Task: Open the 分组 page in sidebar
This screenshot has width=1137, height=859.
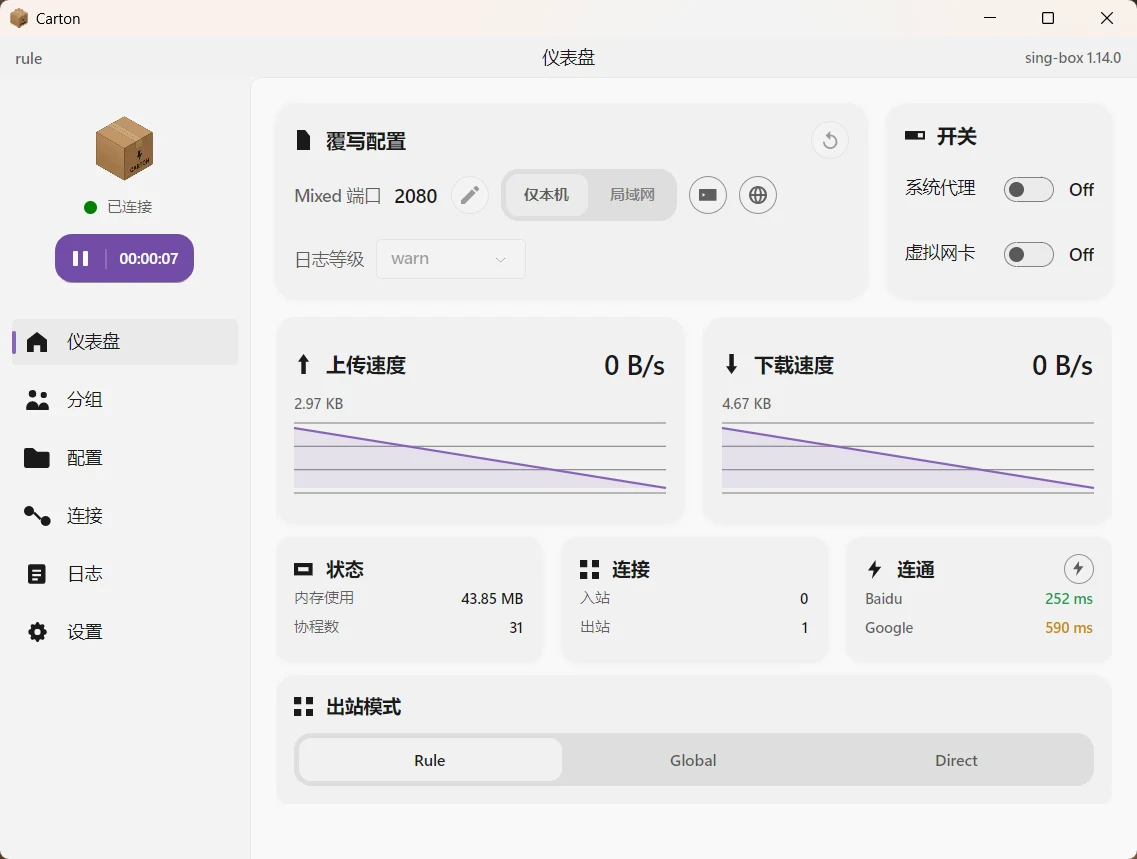Action: pyautogui.click(x=125, y=399)
